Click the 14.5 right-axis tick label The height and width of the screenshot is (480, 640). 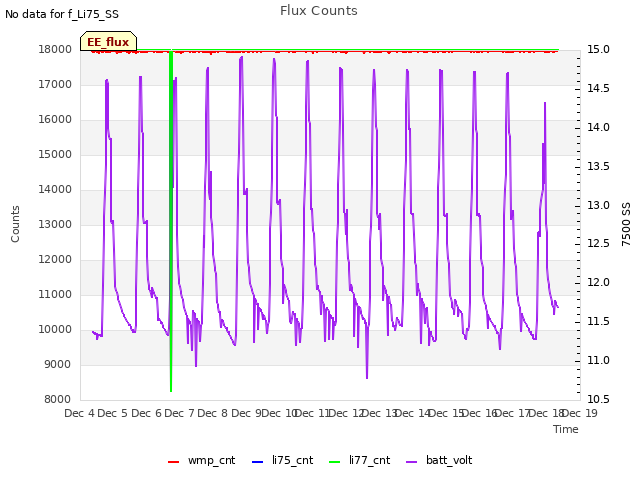tap(598, 88)
